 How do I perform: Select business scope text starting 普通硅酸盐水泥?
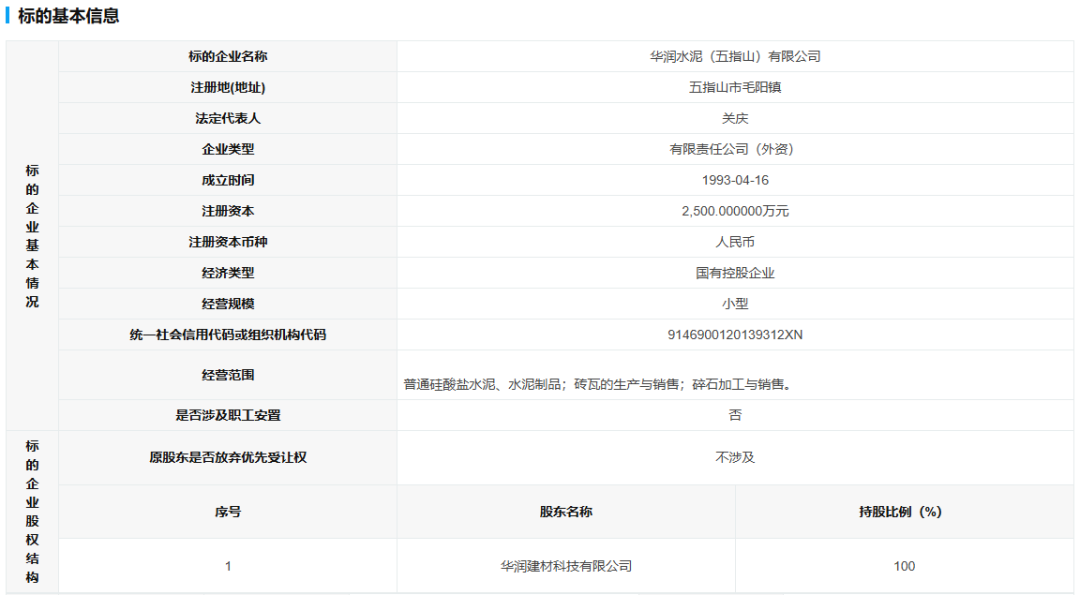599,384
